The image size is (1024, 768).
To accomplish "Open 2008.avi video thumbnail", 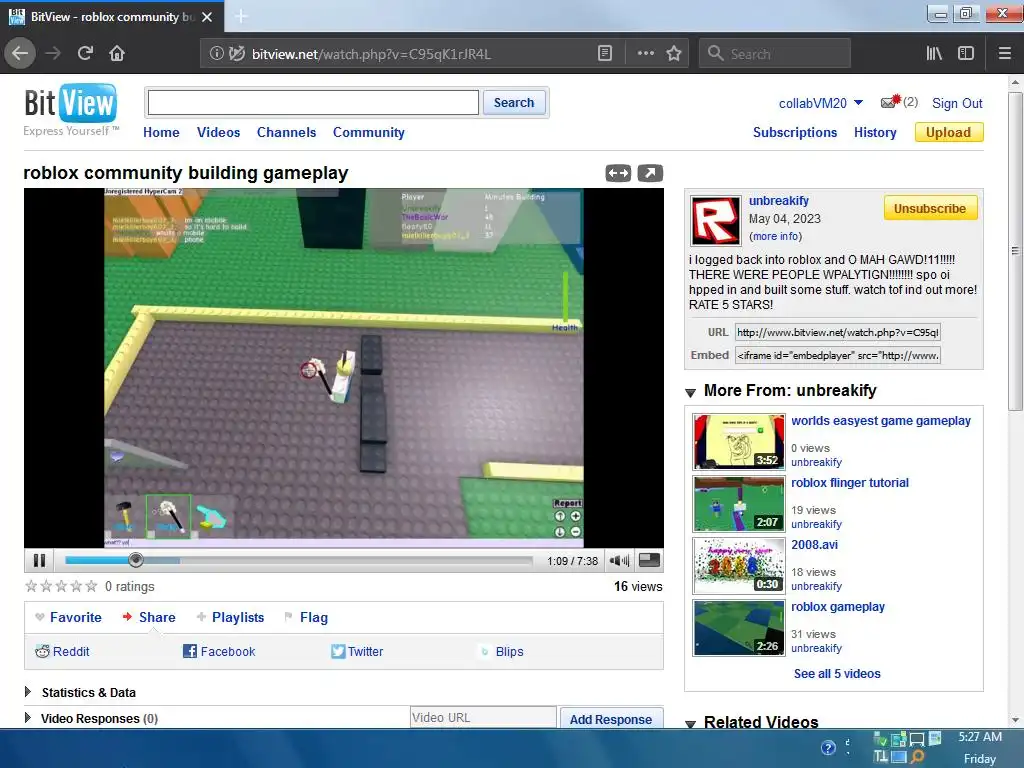I will pyautogui.click(x=739, y=566).
